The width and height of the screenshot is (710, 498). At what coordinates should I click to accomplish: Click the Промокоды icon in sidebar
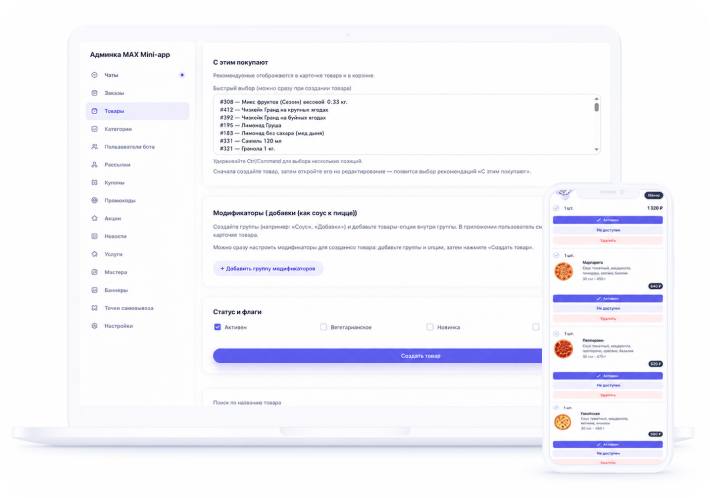tap(94, 200)
